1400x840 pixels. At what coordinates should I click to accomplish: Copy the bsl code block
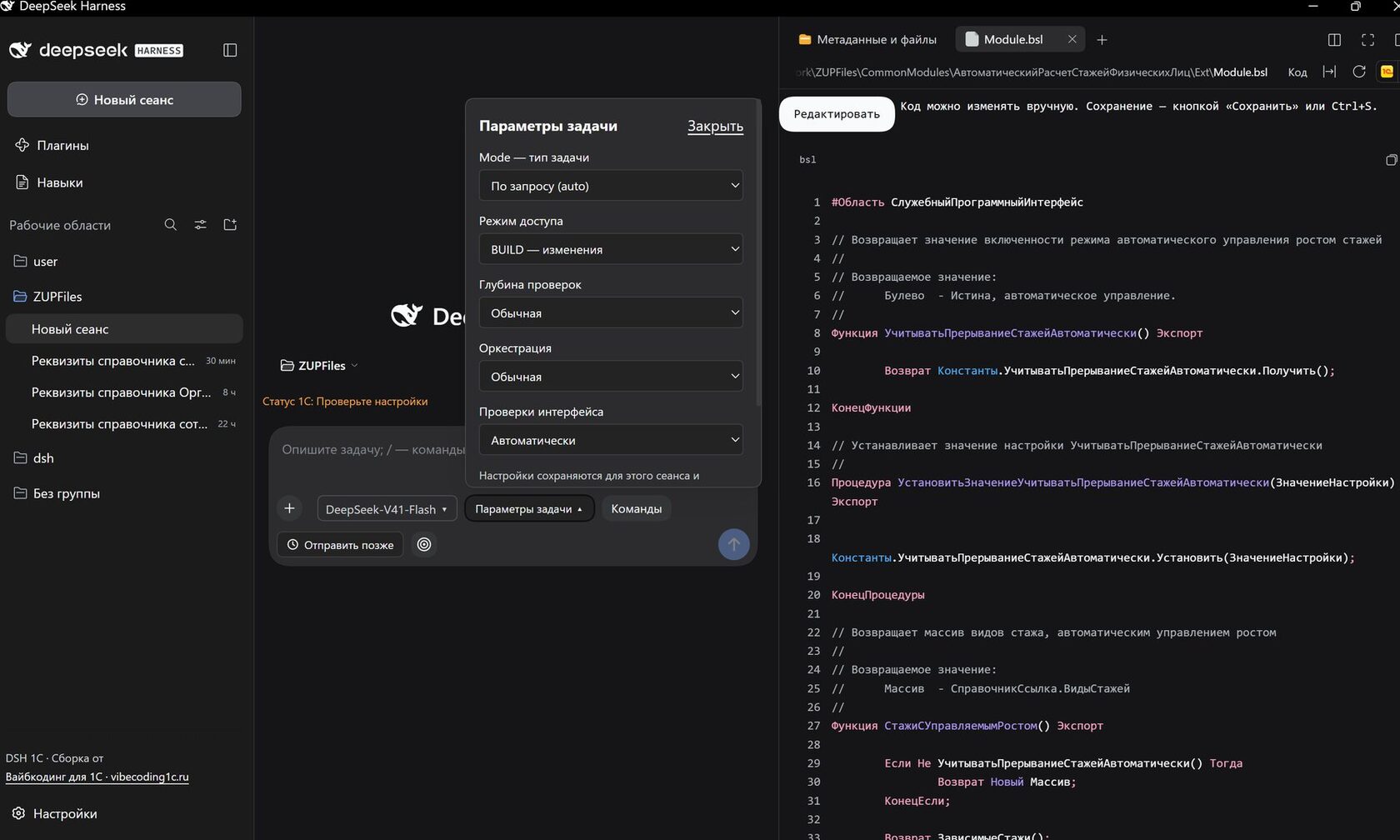pos(1391,160)
